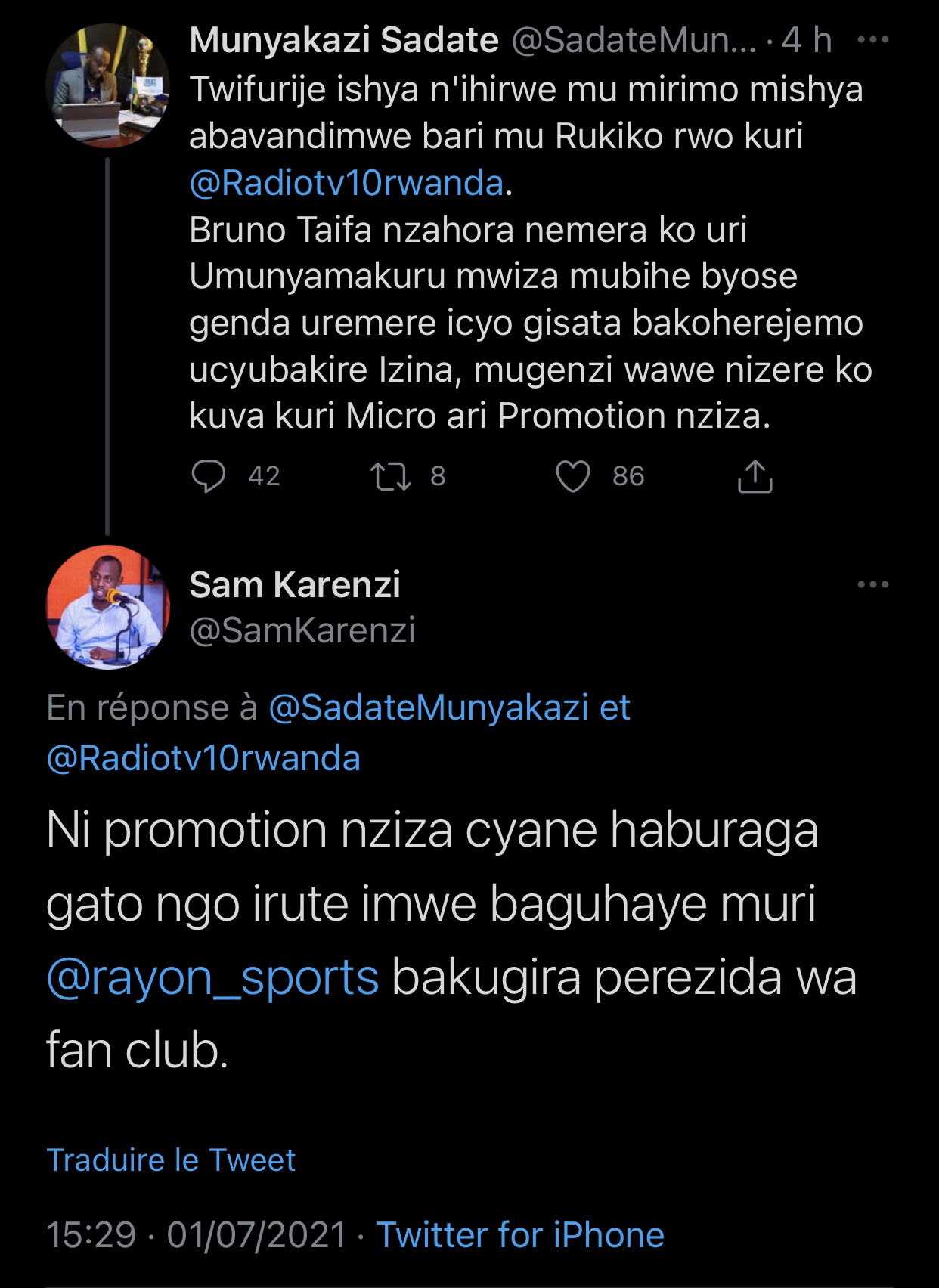
Task: Open the Twitter for iPhone link
Action: [x=520, y=1235]
